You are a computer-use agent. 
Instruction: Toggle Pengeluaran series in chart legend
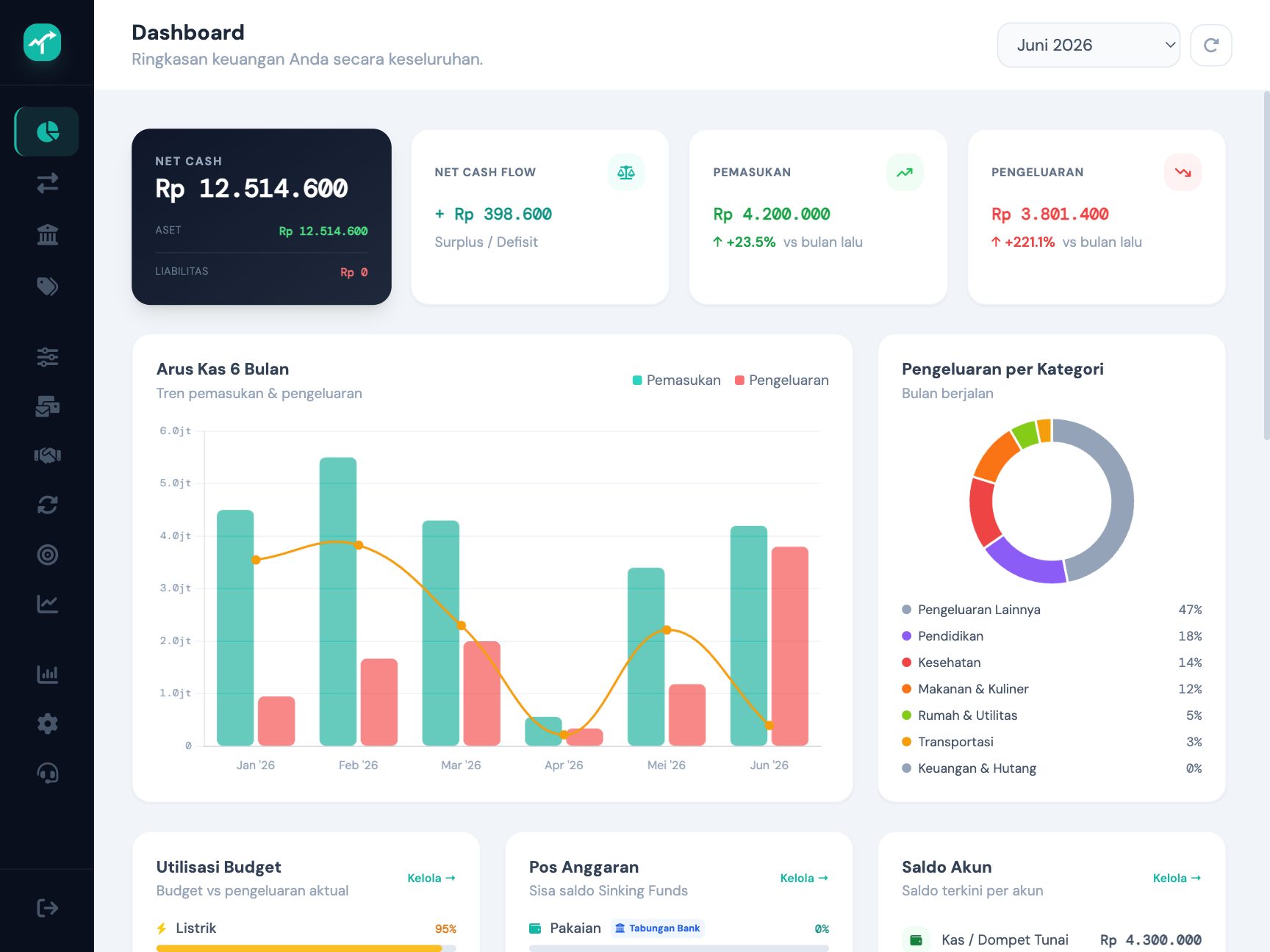(x=782, y=381)
